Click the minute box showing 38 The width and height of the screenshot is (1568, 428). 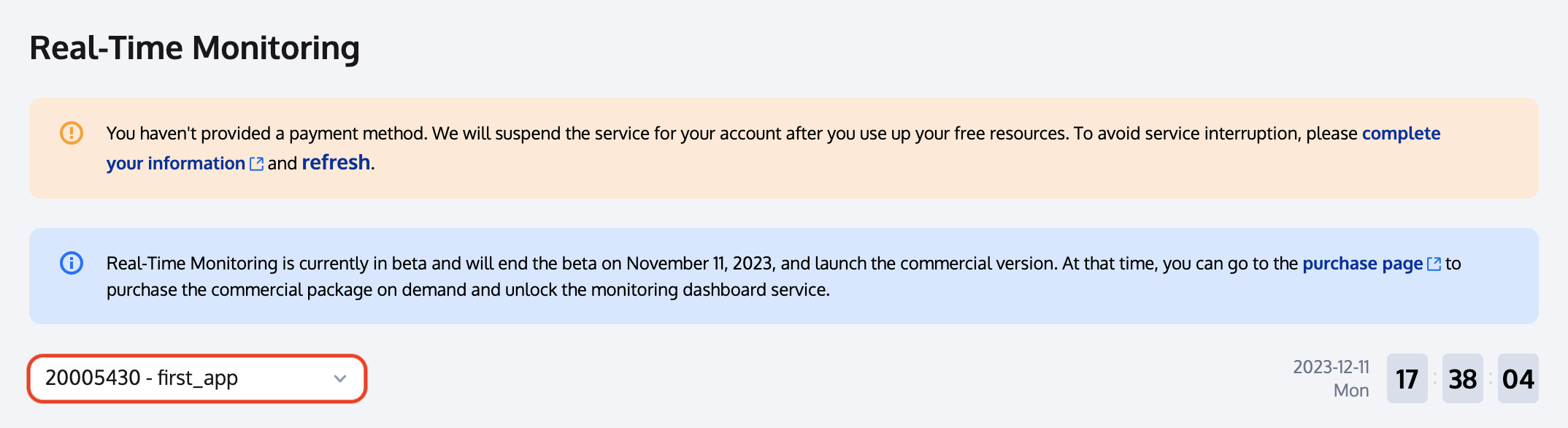point(1462,378)
